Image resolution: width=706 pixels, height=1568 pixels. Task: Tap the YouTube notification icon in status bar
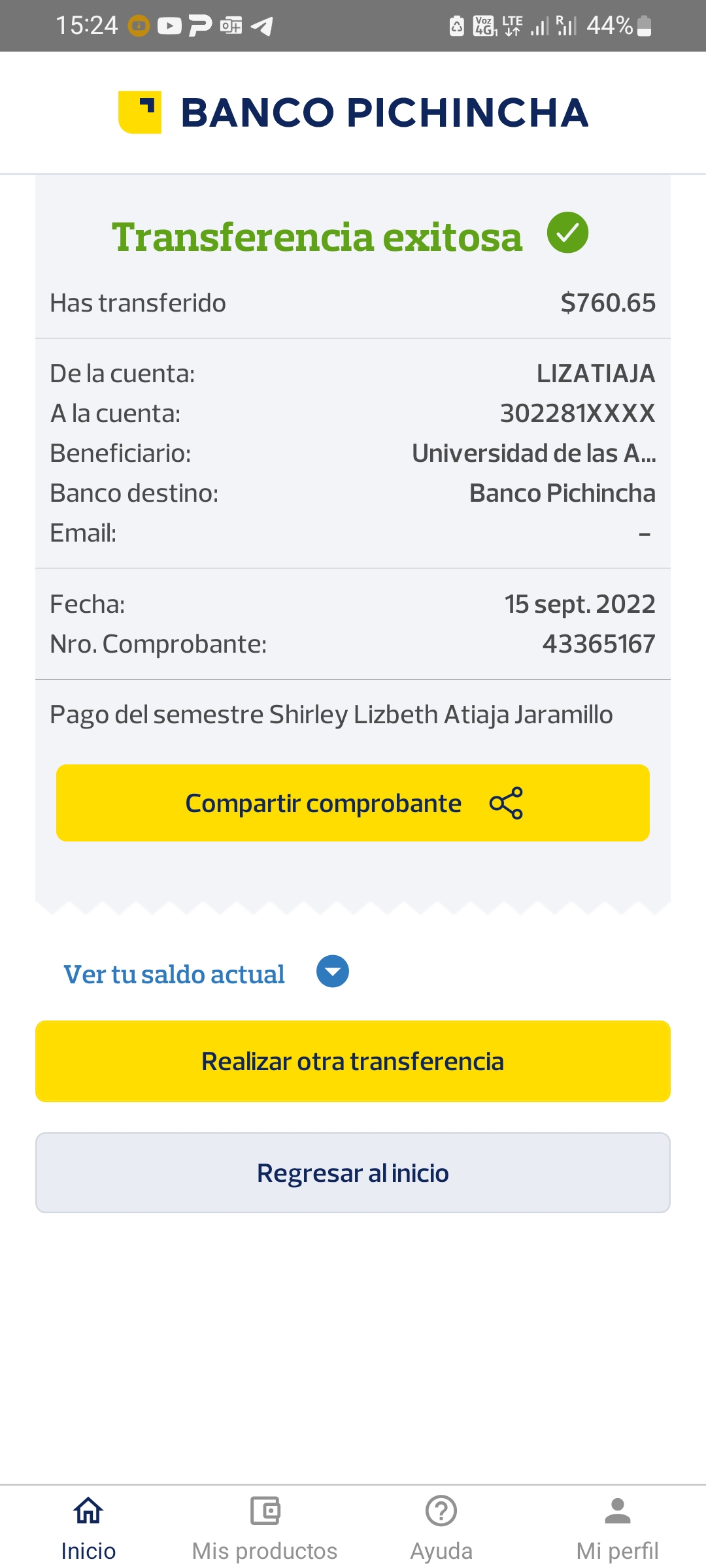169,26
